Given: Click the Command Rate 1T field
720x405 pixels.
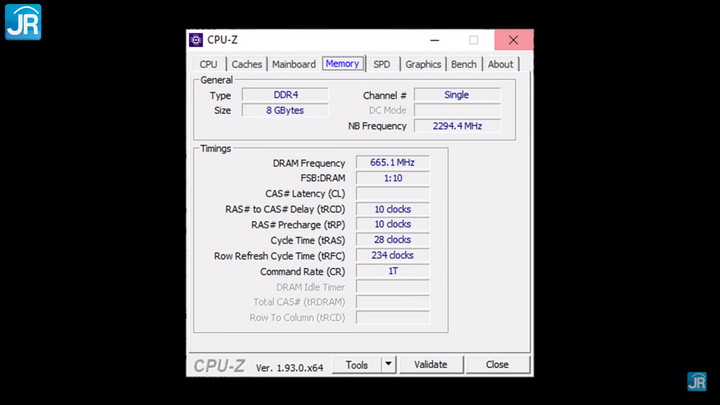Looking at the screenshot, I should point(392,271).
